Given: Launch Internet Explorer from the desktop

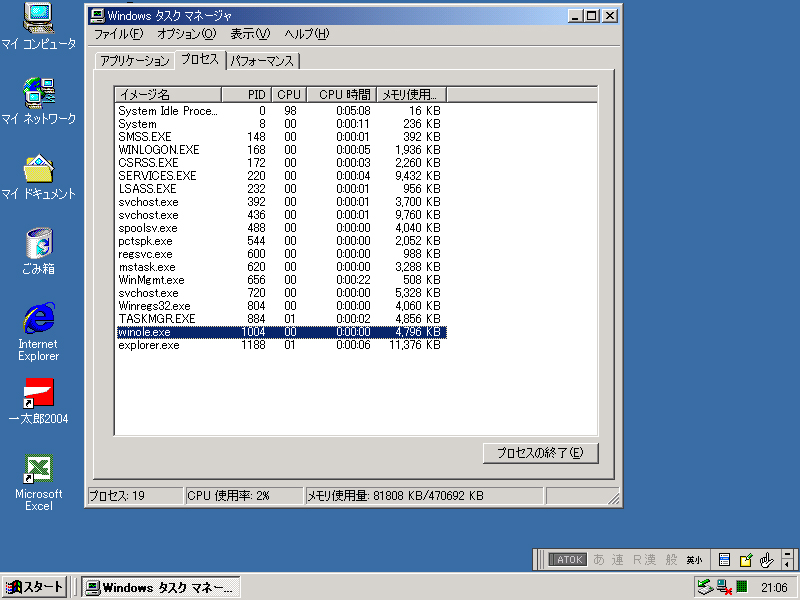Looking at the screenshot, I should tap(38, 319).
